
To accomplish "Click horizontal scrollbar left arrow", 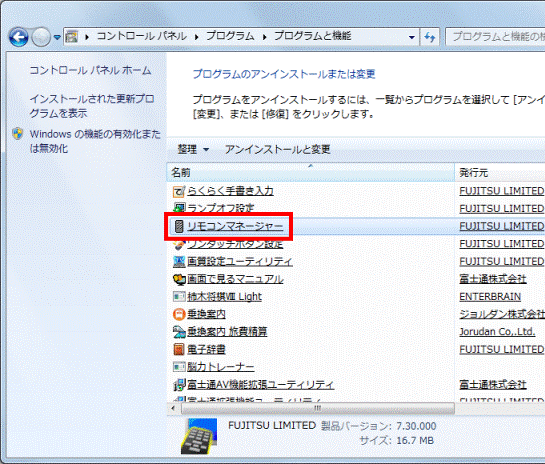I will pos(173,408).
